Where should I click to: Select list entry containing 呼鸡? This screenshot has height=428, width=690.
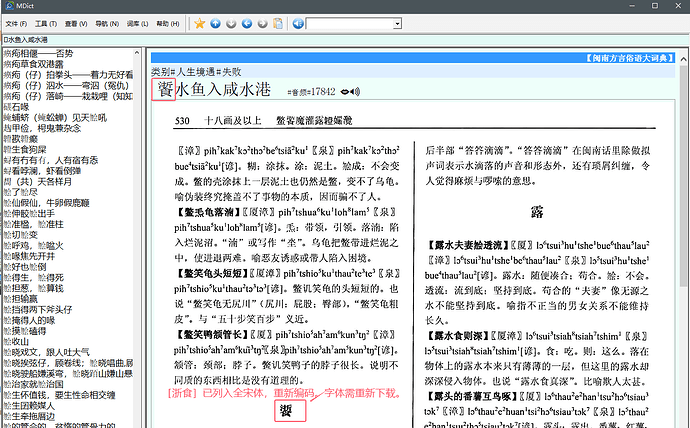[33, 245]
